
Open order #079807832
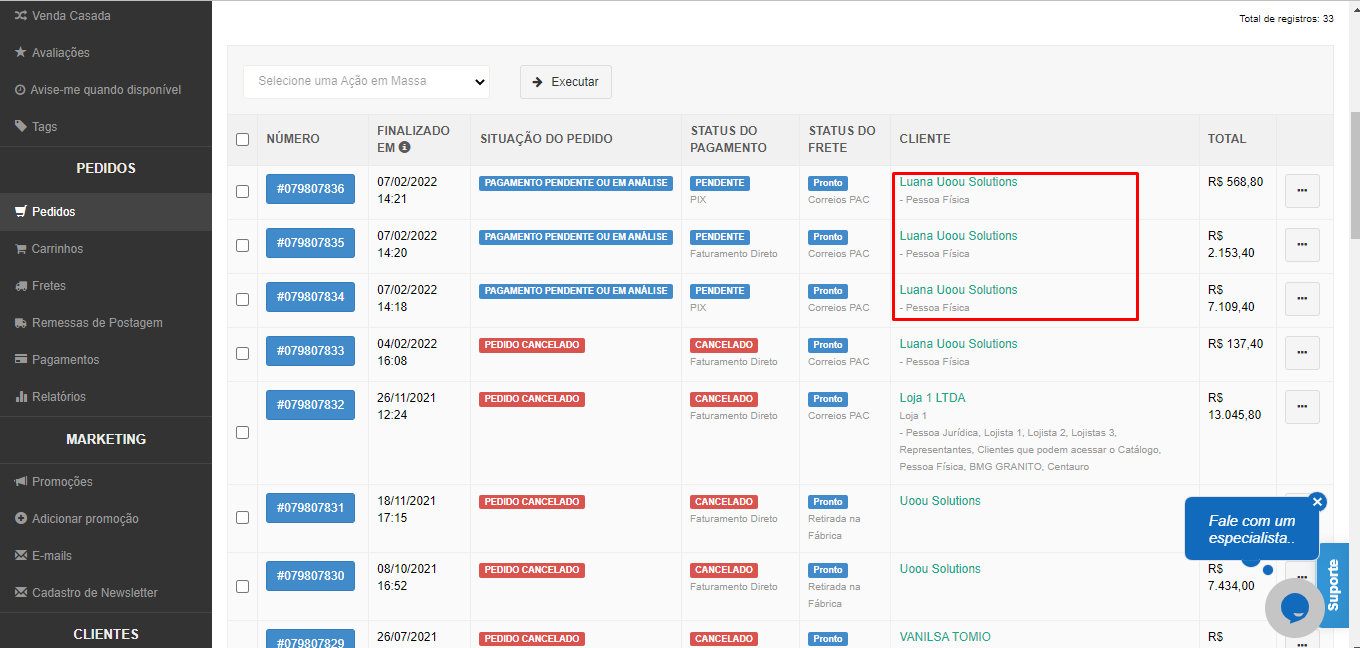[310, 405]
